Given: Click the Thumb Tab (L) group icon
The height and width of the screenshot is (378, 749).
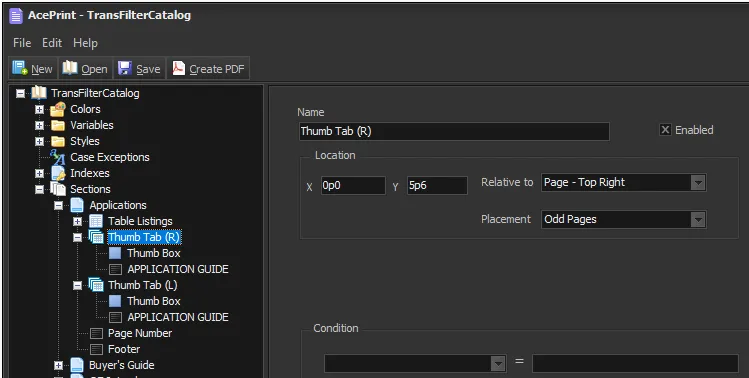Looking at the screenshot, I should tap(96, 285).
